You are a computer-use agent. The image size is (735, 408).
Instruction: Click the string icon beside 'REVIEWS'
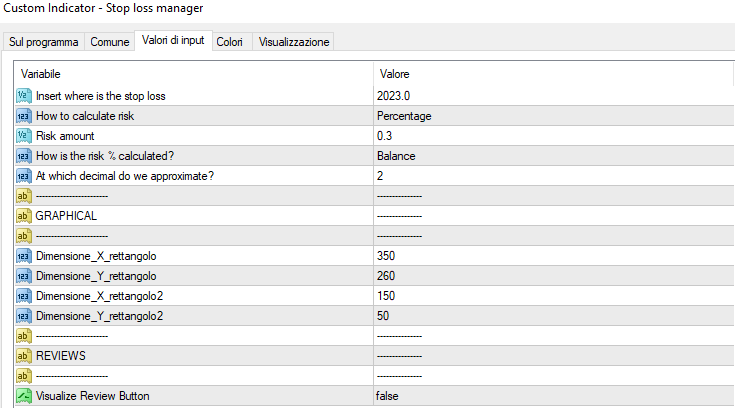(24, 356)
